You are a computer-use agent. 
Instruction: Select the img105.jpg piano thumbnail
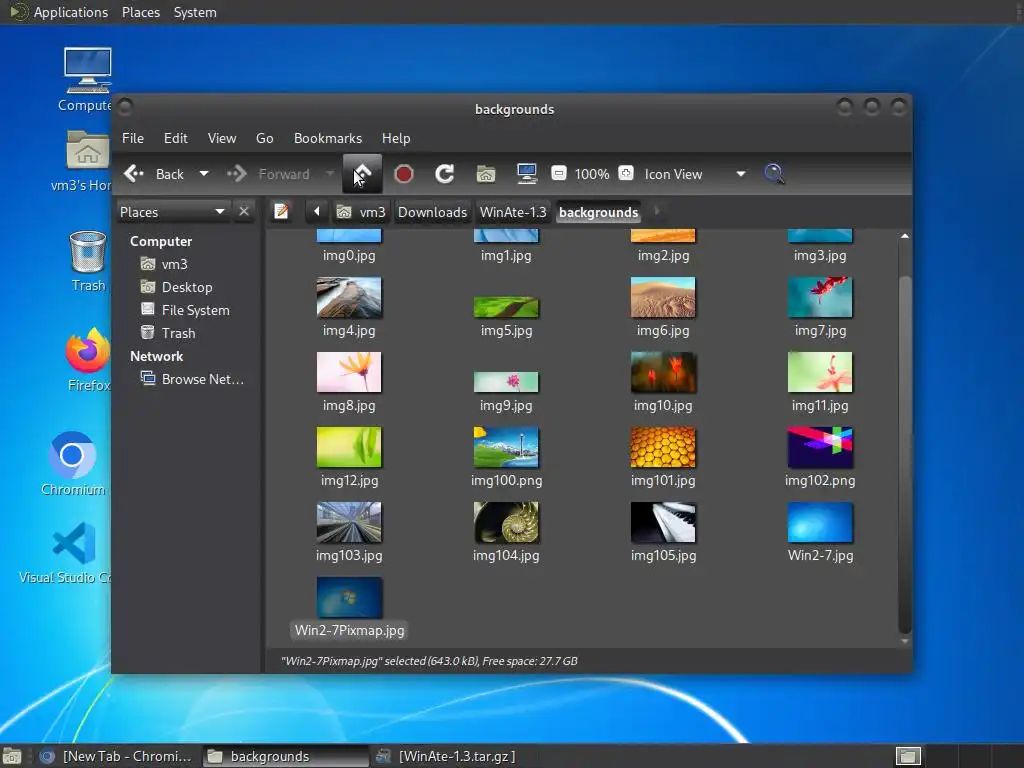663,522
